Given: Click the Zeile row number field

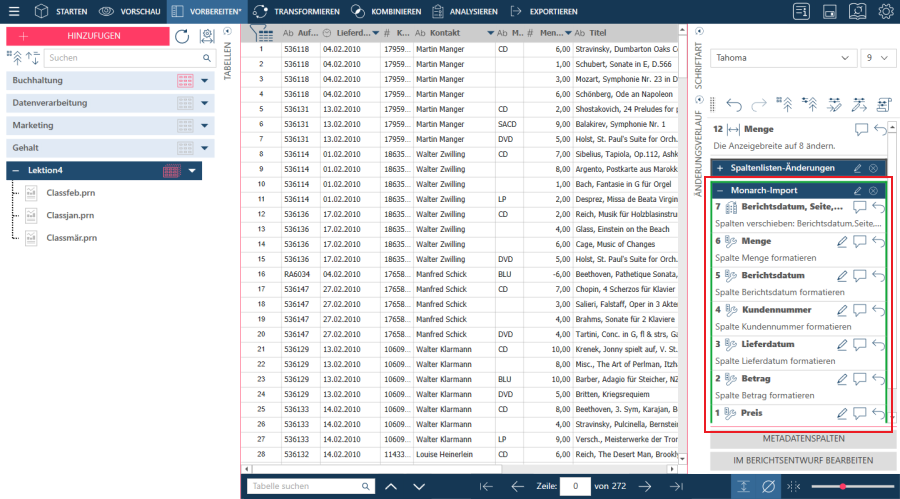Looking at the screenshot, I should tap(575, 486).
